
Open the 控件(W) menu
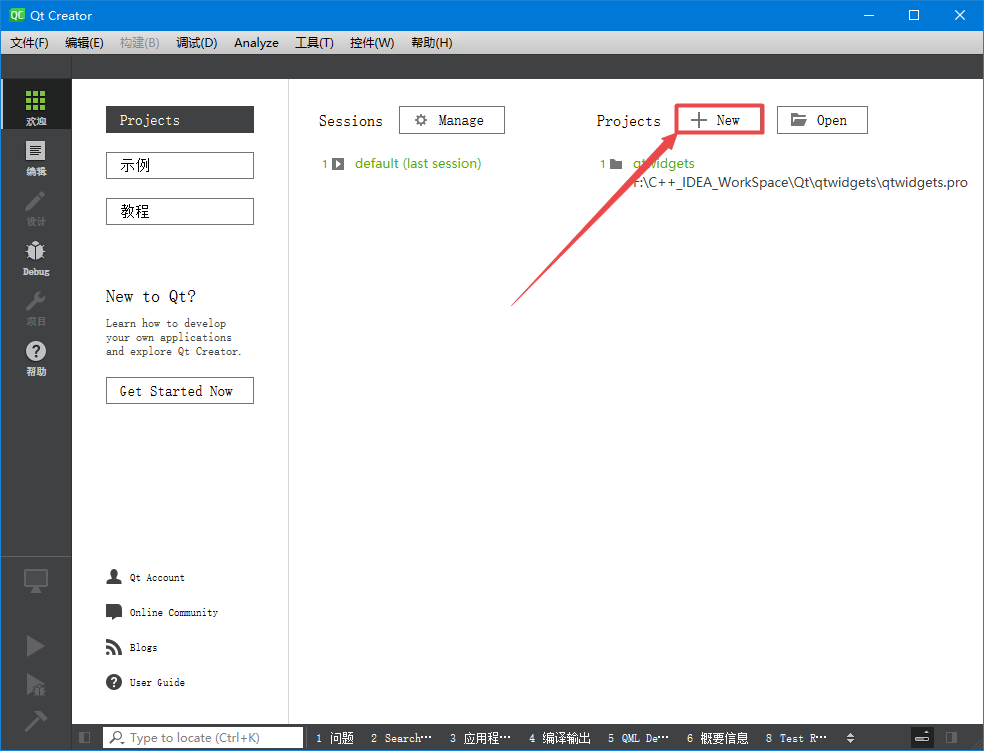pyautogui.click(x=372, y=43)
